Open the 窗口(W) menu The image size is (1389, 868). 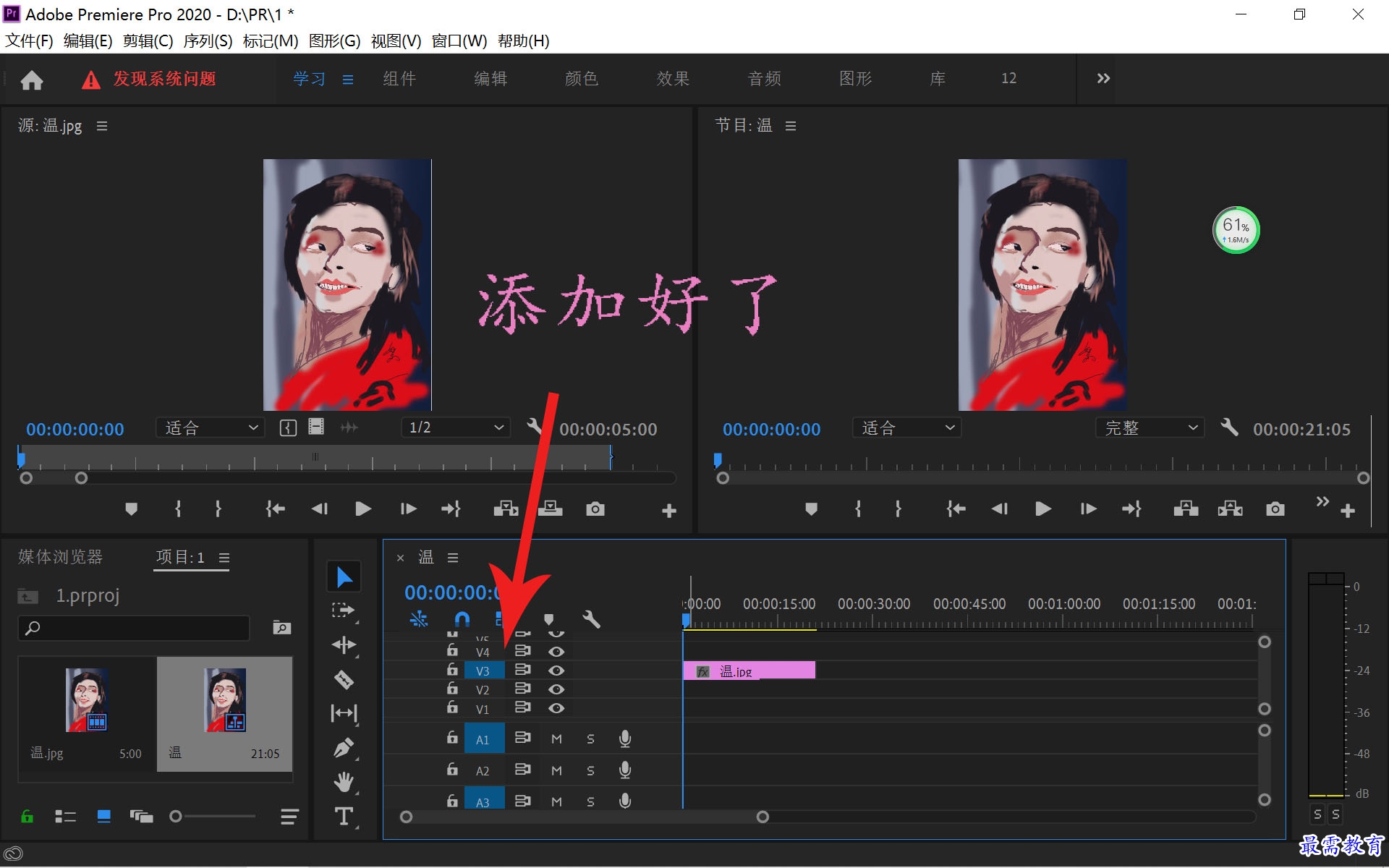(459, 41)
